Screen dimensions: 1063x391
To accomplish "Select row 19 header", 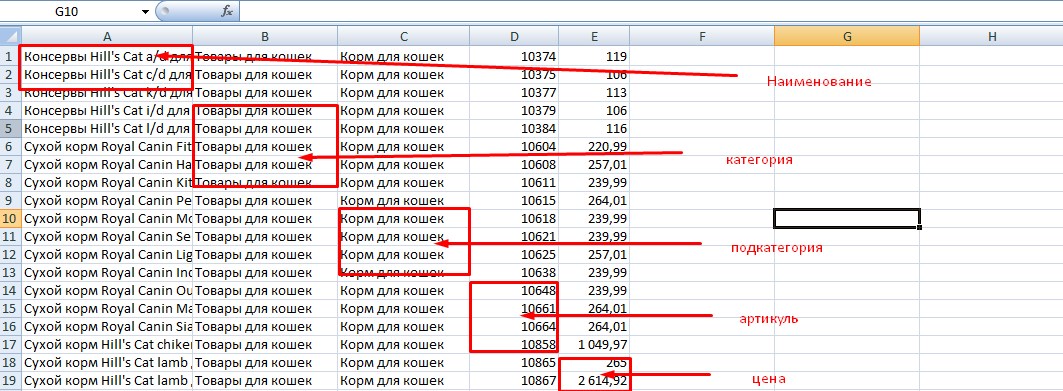I will point(11,380).
